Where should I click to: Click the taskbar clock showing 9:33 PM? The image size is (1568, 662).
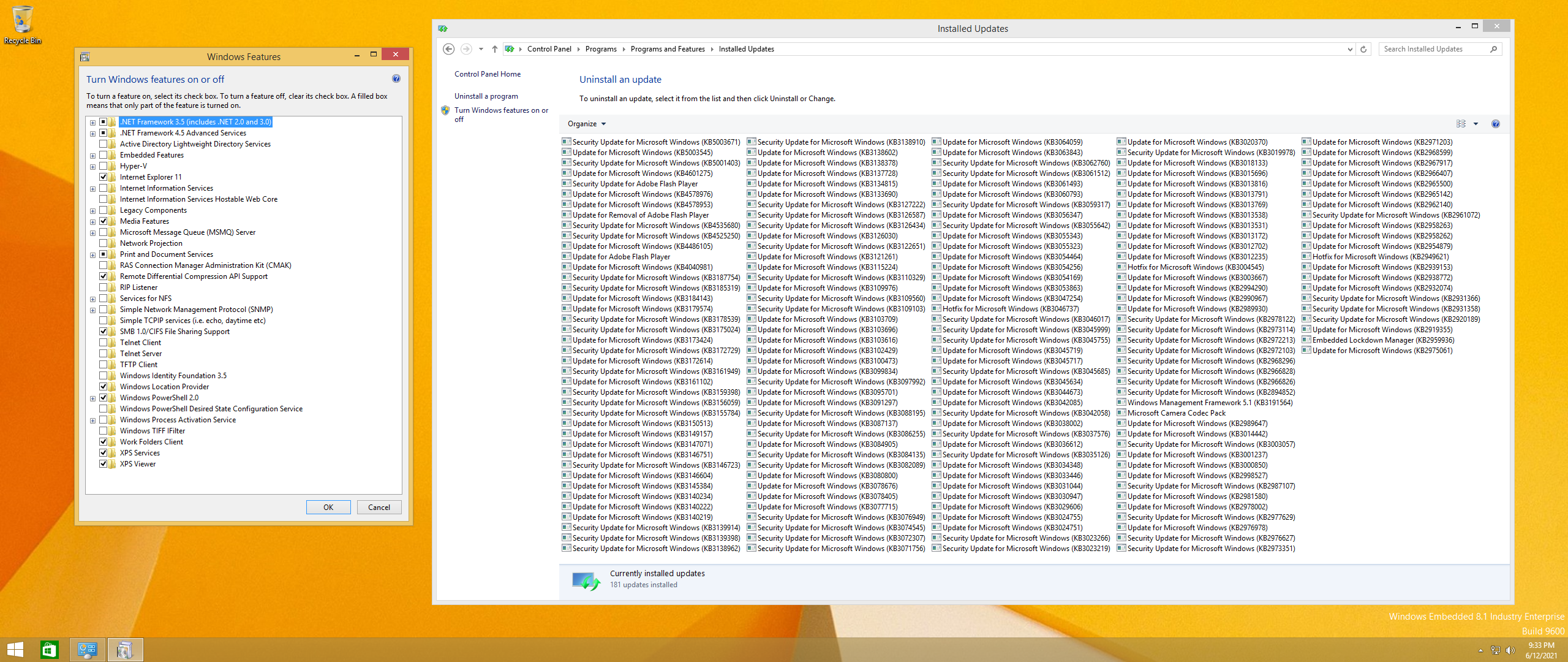click(1541, 650)
